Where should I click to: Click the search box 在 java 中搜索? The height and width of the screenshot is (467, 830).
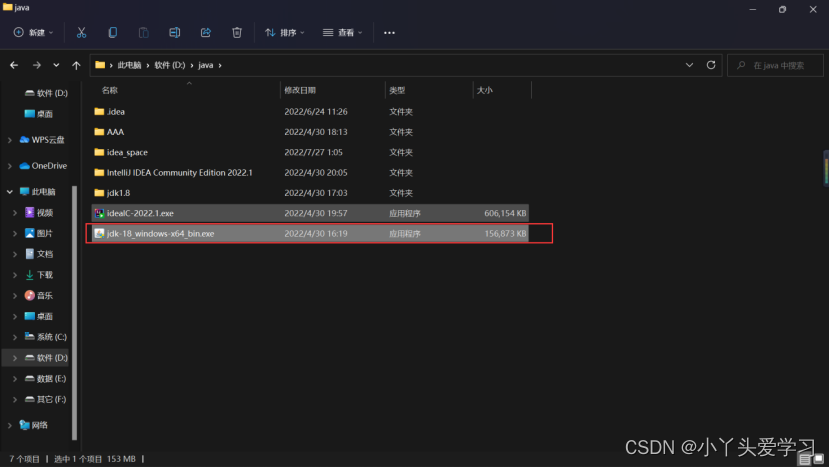tap(775, 65)
